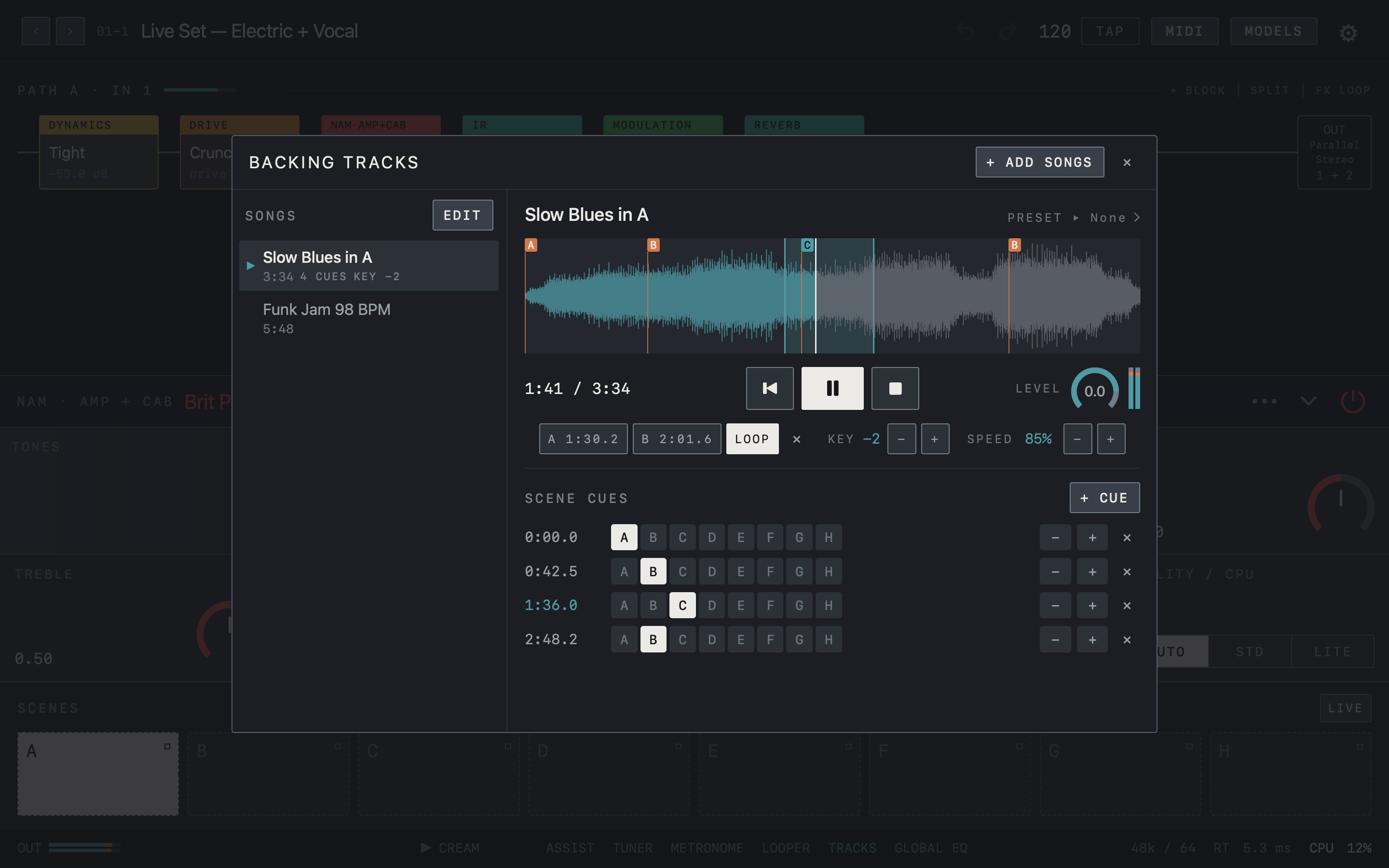Assign scene G to 2:48.2 cue
This screenshot has height=868, width=1389.
pyautogui.click(x=799, y=639)
